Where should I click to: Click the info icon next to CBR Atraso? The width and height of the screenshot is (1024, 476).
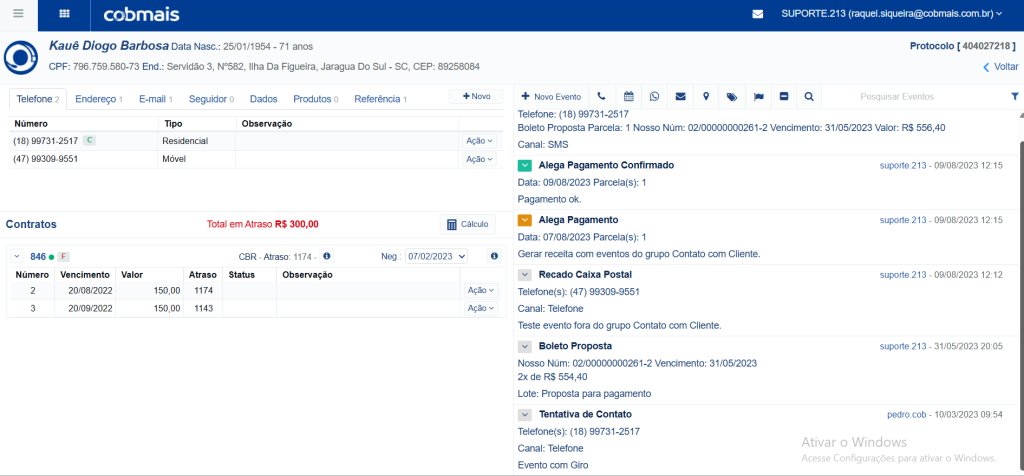coord(326,256)
